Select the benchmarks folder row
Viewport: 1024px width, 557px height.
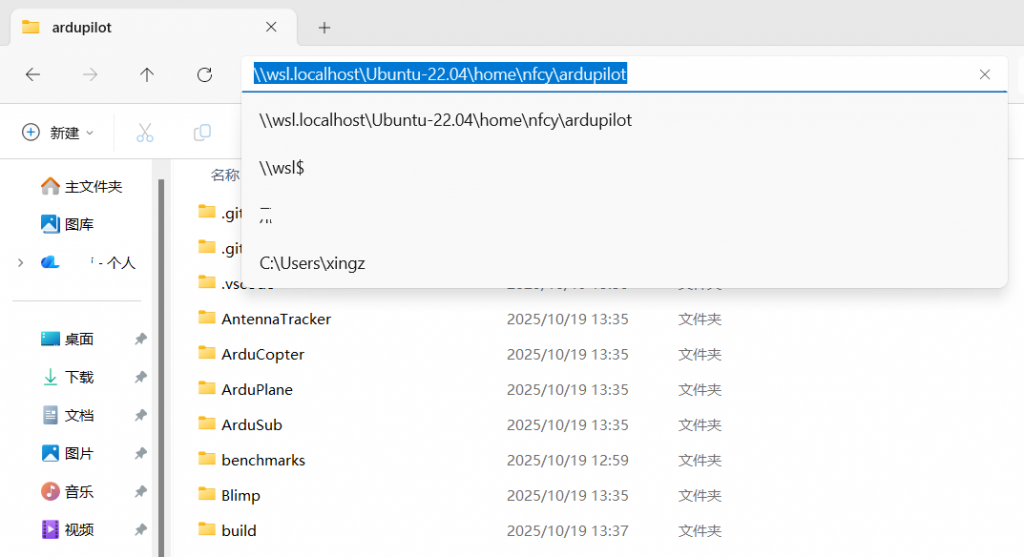click(263, 460)
